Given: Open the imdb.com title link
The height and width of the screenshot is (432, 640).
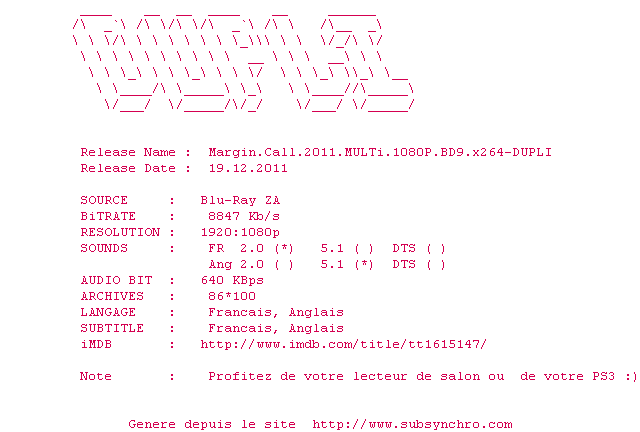Looking at the screenshot, I should tap(343, 345).
